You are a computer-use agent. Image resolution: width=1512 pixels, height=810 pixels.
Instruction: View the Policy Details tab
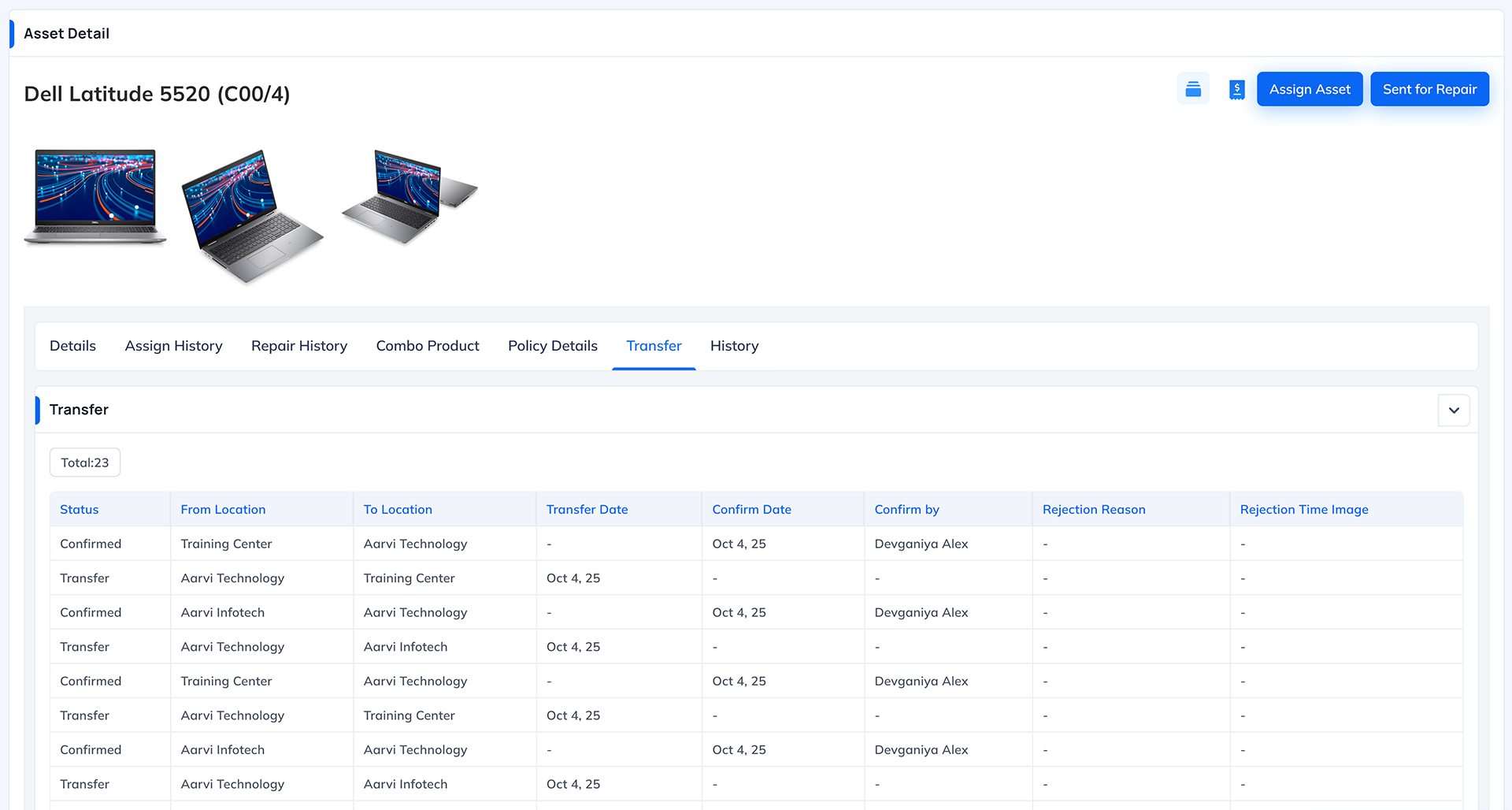coord(552,346)
